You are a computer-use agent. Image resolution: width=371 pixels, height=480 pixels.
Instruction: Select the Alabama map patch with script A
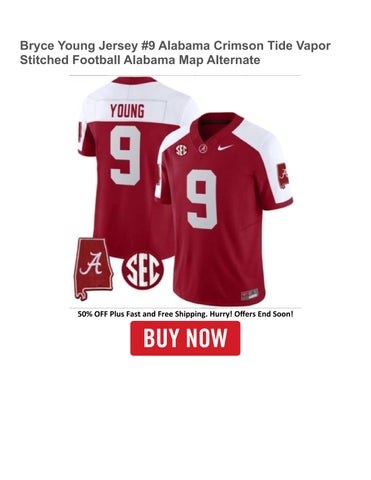pyautogui.click(x=93, y=269)
